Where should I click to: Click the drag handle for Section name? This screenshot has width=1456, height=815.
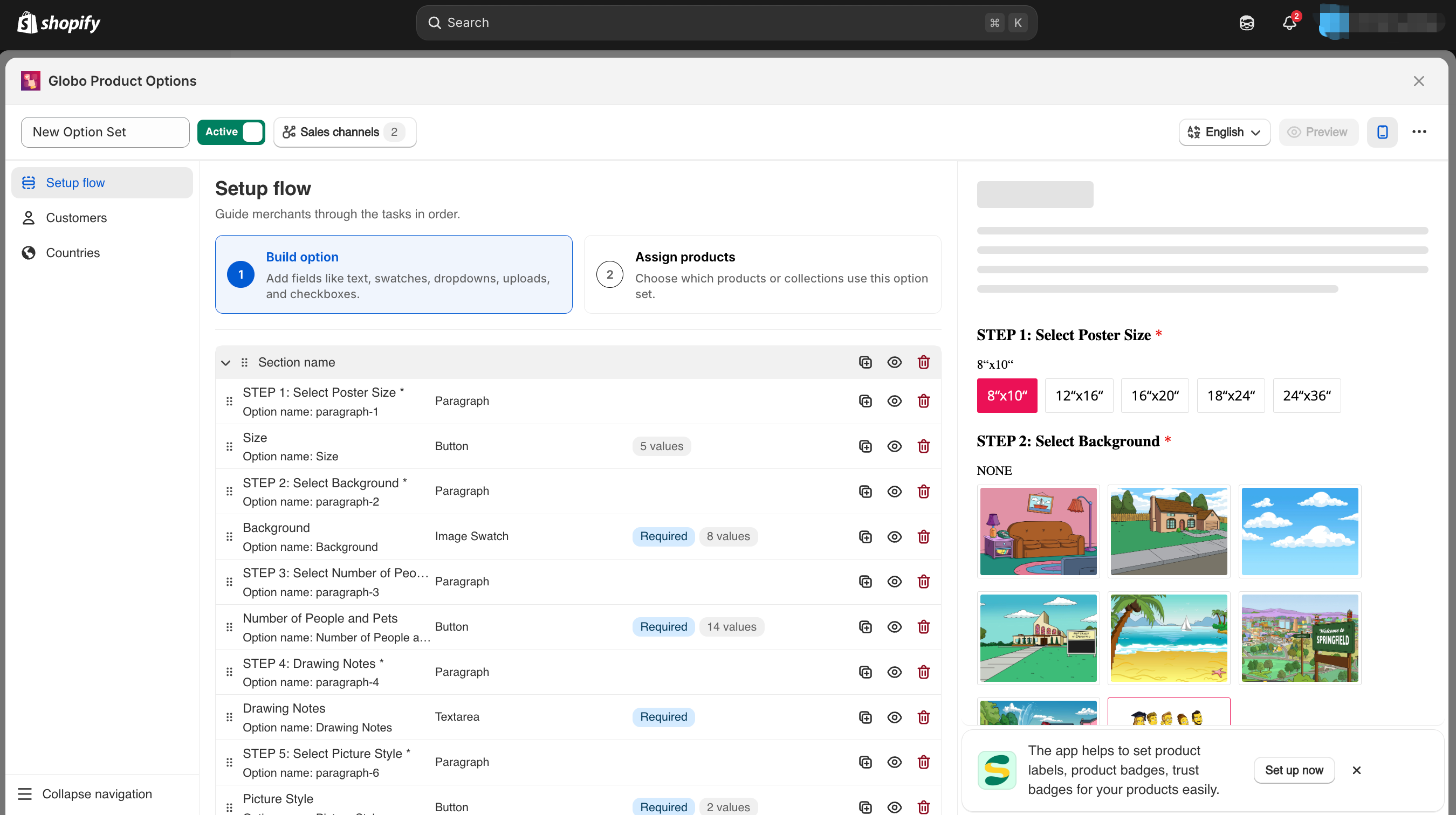pos(244,363)
